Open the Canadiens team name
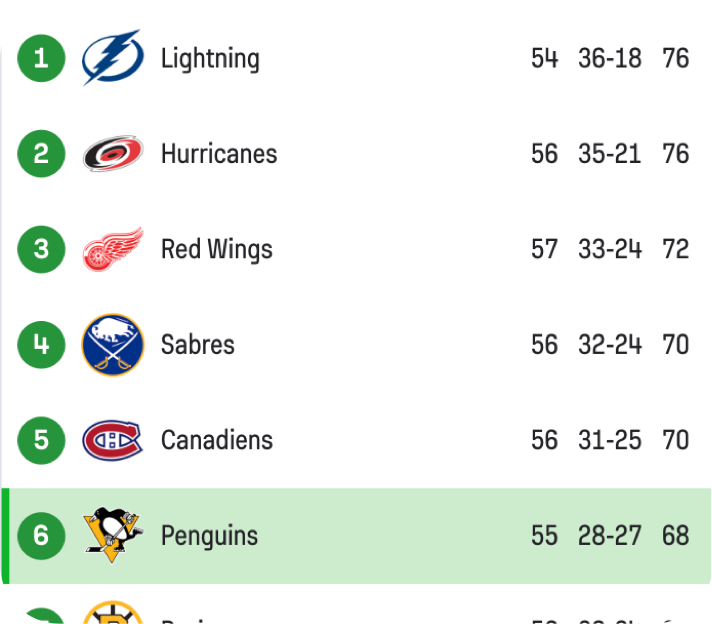712x624 pixels. pos(217,440)
